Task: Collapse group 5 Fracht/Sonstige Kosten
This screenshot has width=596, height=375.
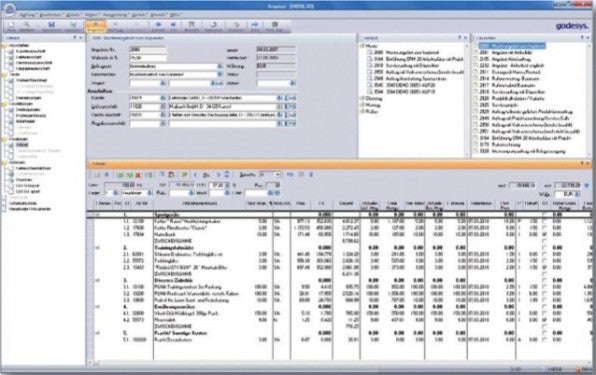Action: click(98, 333)
